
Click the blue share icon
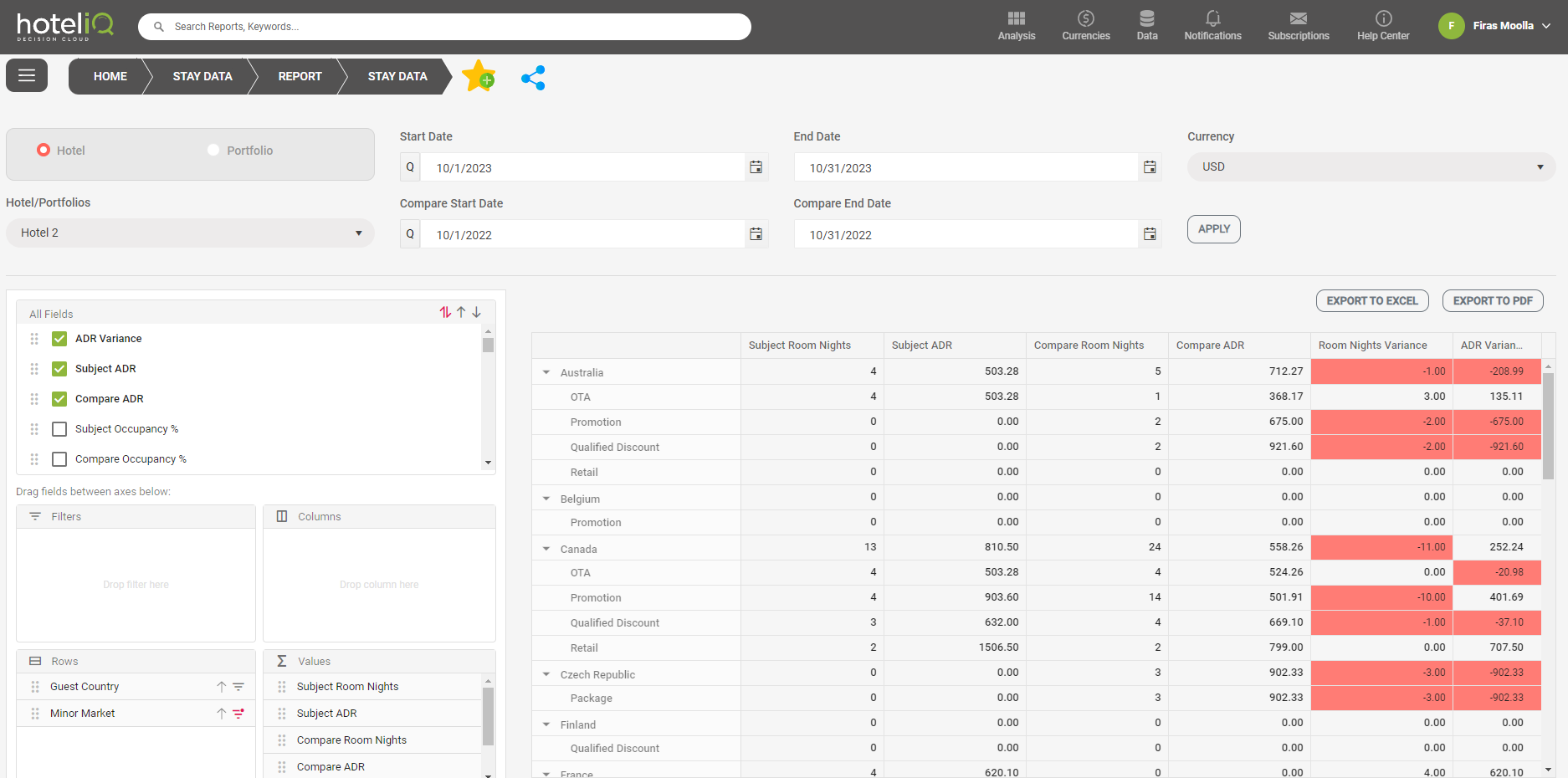pyautogui.click(x=533, y=78)
